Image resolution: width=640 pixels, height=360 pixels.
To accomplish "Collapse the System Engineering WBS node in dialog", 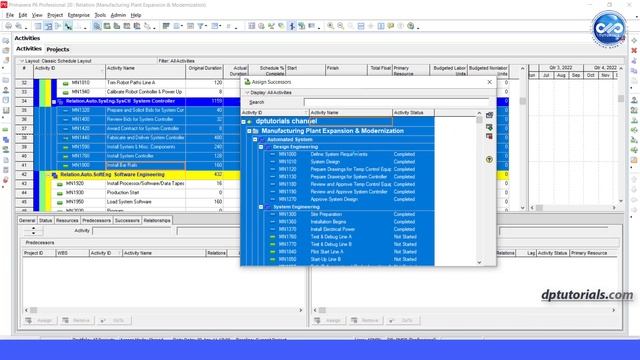I will [261, 207].
